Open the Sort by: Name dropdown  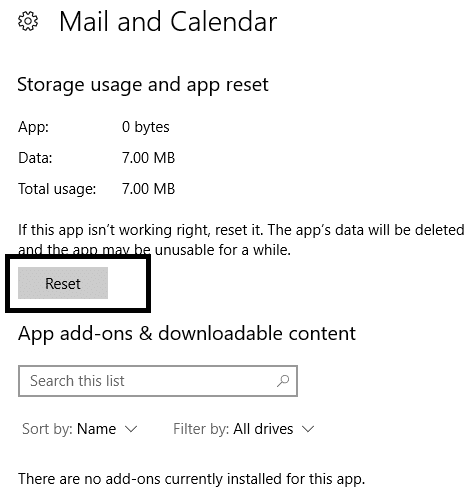80,429
